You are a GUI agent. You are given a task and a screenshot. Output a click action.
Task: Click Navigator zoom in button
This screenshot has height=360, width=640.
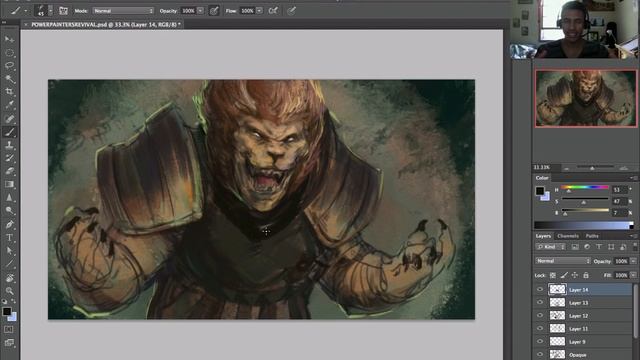tap(624, 168)
